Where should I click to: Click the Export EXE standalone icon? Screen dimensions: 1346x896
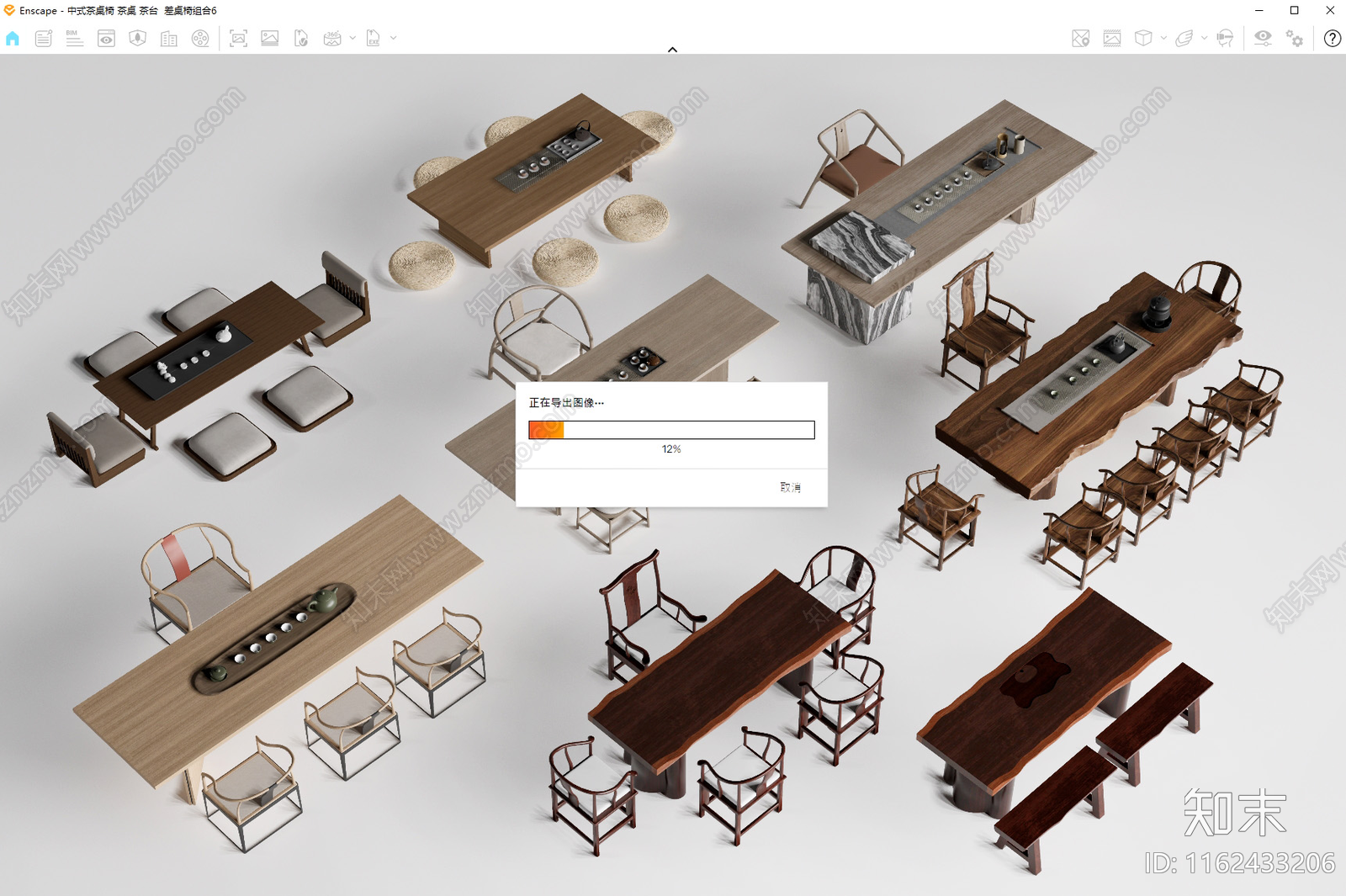click(374, 39)
